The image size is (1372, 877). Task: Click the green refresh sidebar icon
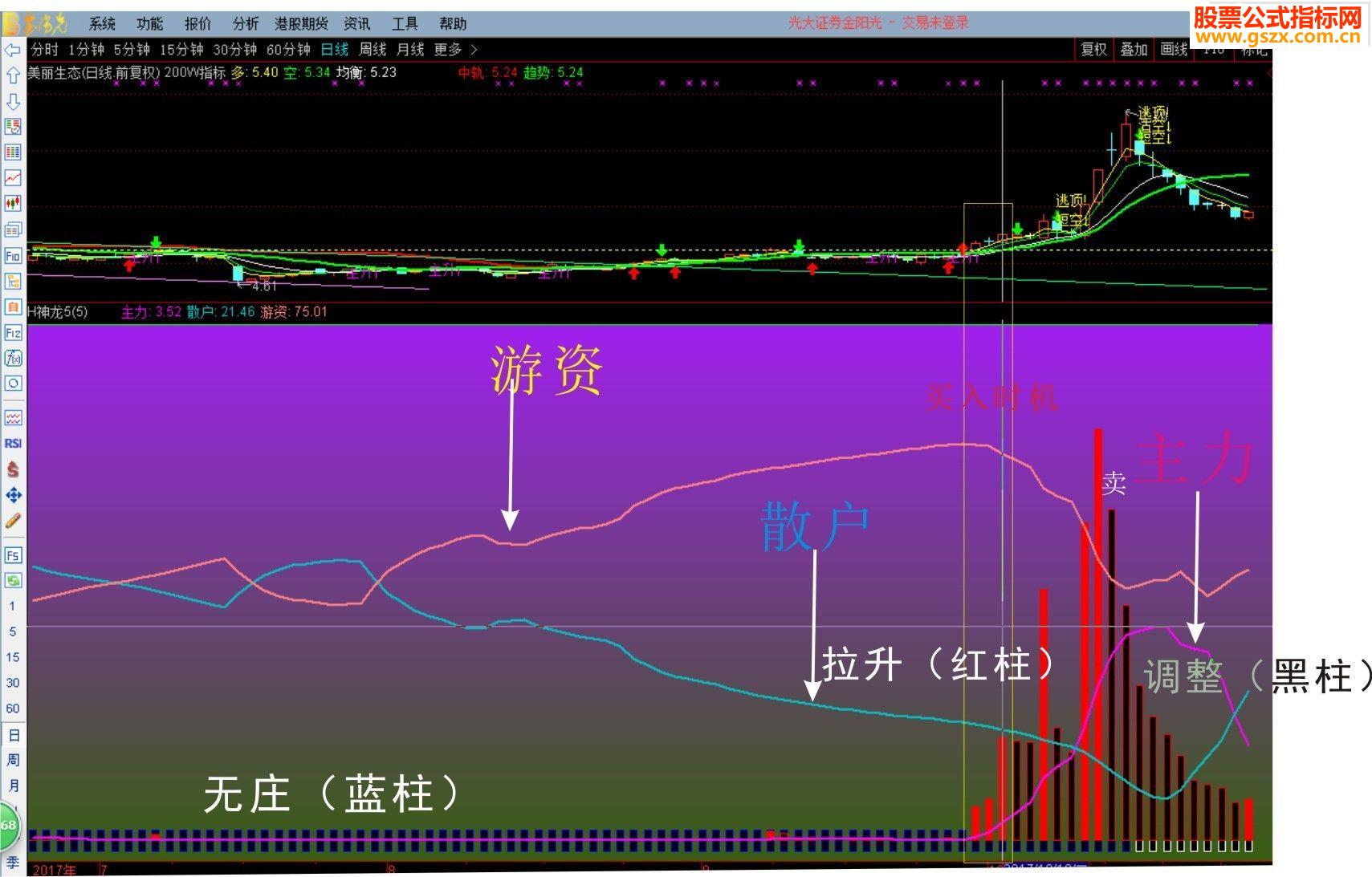[13, 580]
